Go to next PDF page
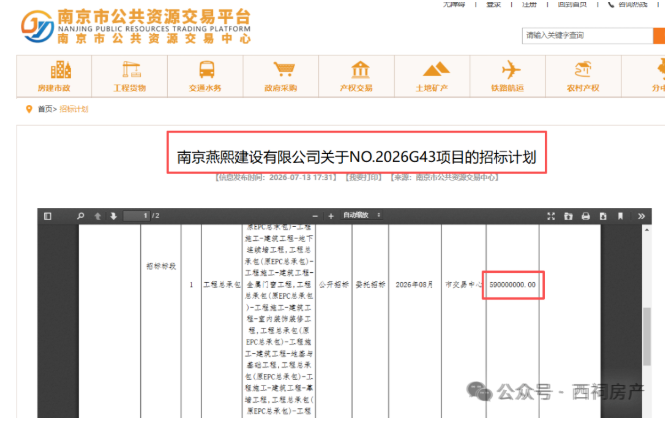This screenshot has height=424, width=665. point(113,216)
